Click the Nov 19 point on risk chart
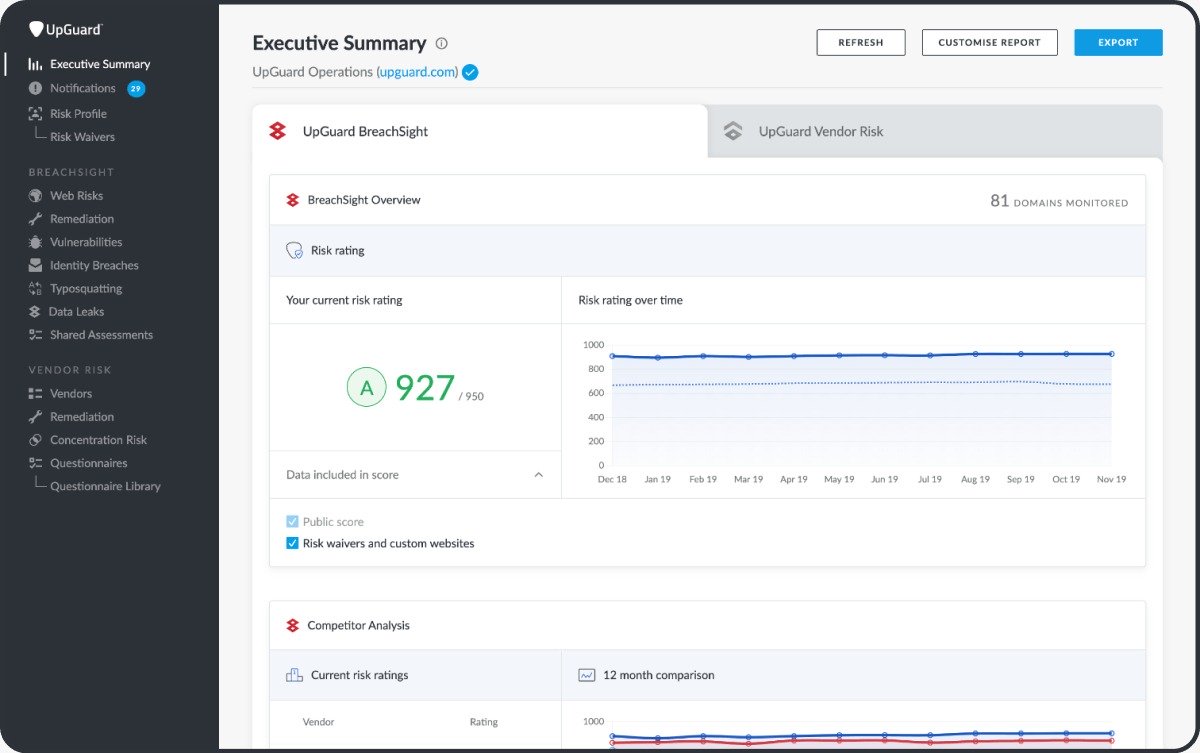 (x=1110, y=353)
